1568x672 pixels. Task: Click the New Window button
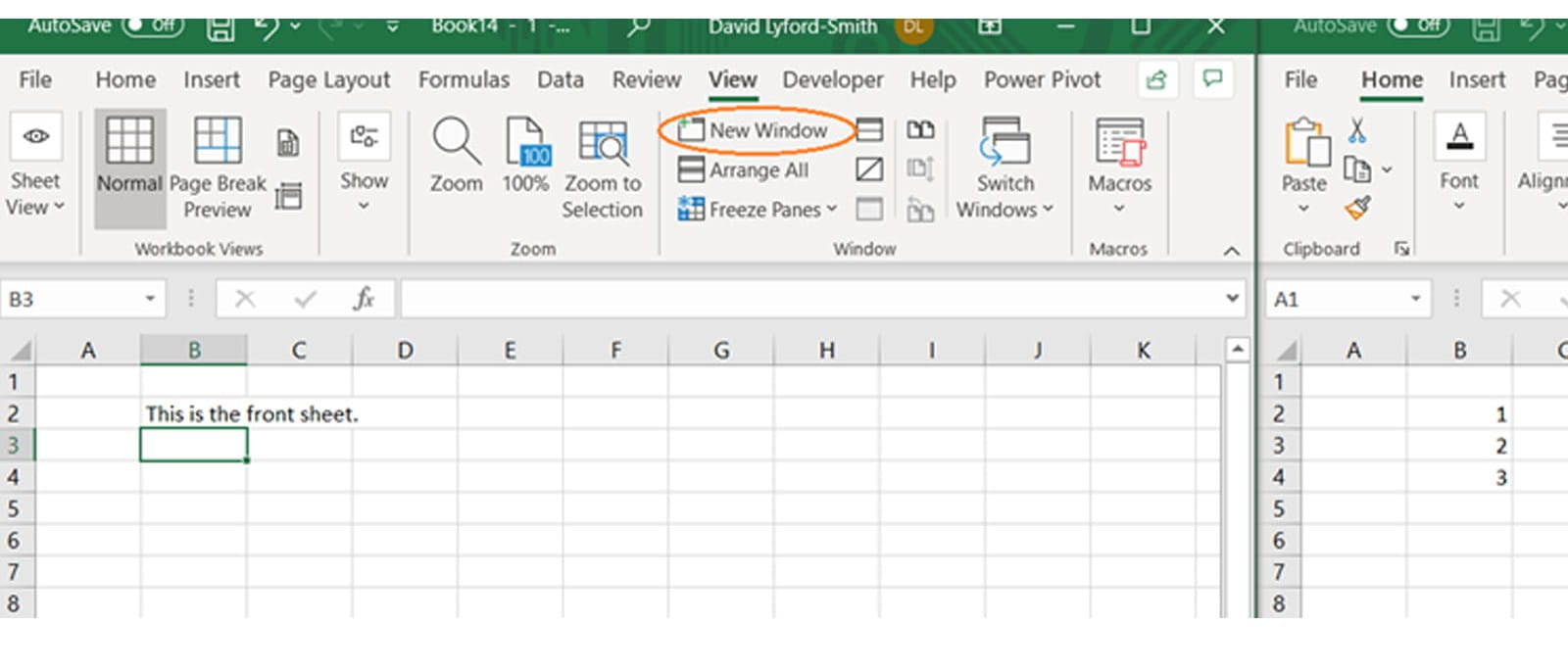(x=756, y=130)
